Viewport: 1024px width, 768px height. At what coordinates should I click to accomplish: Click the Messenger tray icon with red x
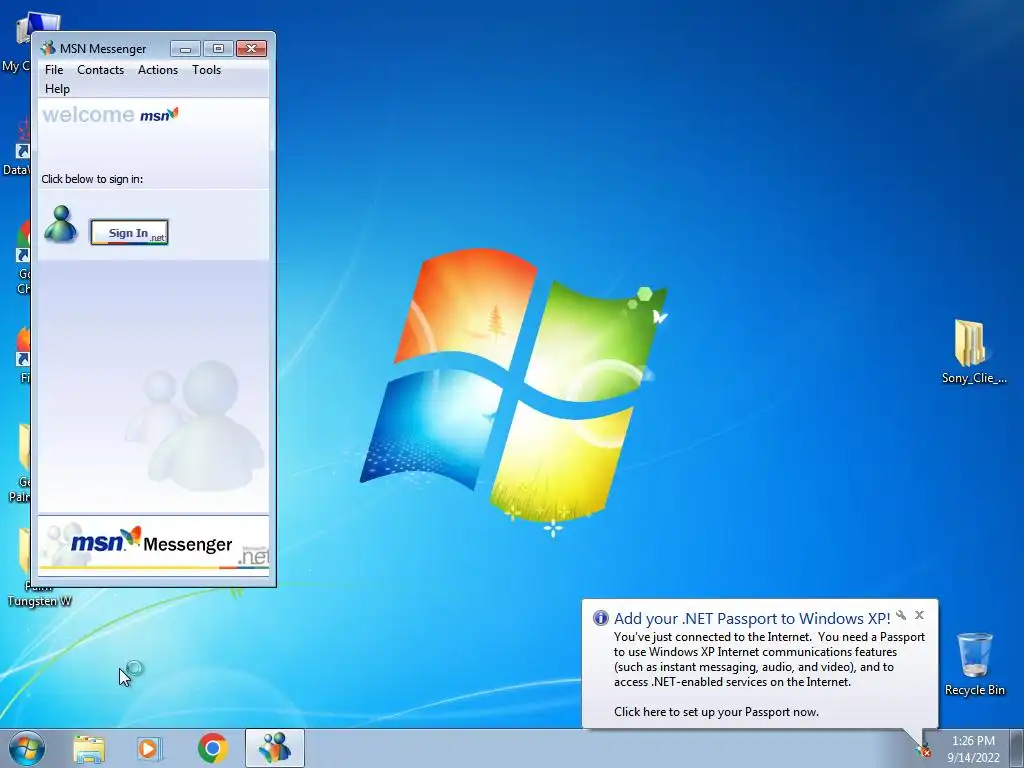(x=923, y=750)
